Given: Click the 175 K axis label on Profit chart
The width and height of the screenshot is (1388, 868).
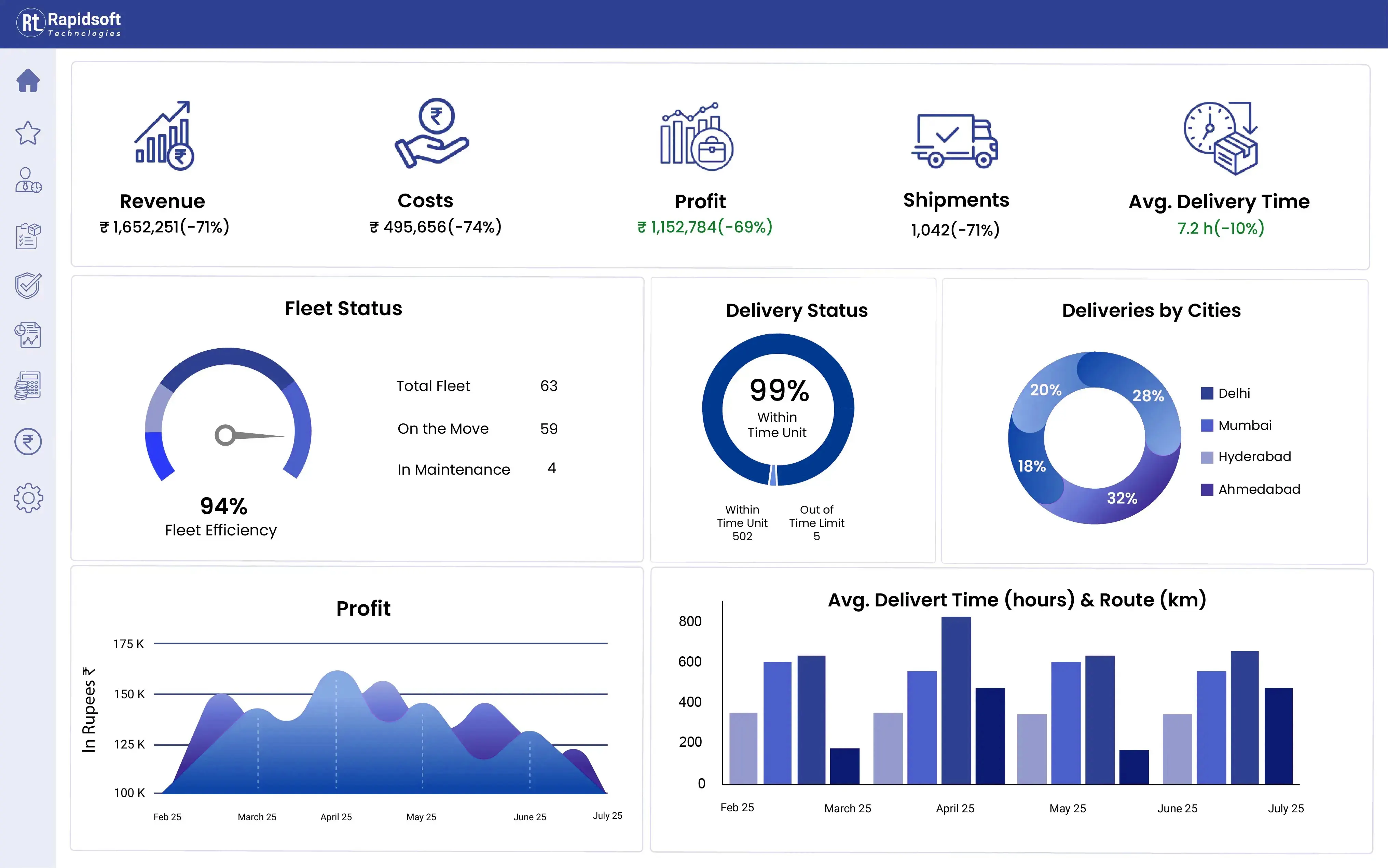Looking at the screenshot, I should point(128,644).
